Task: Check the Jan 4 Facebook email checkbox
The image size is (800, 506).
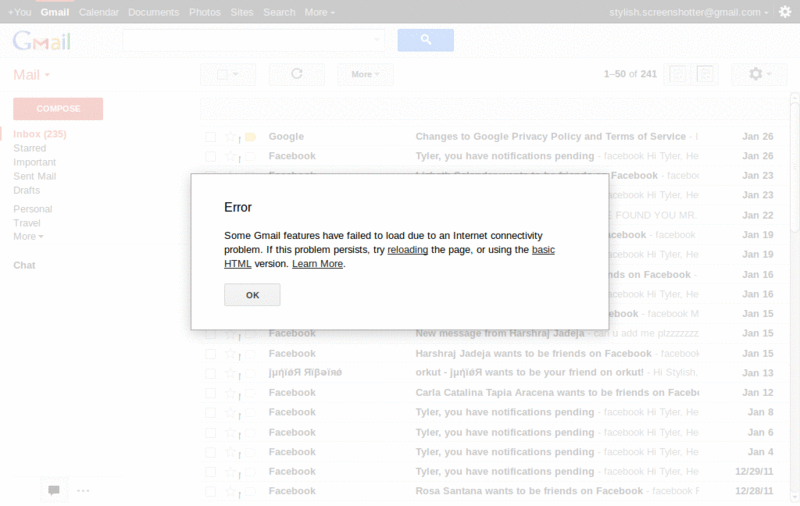Action: [x=210, y=452]
